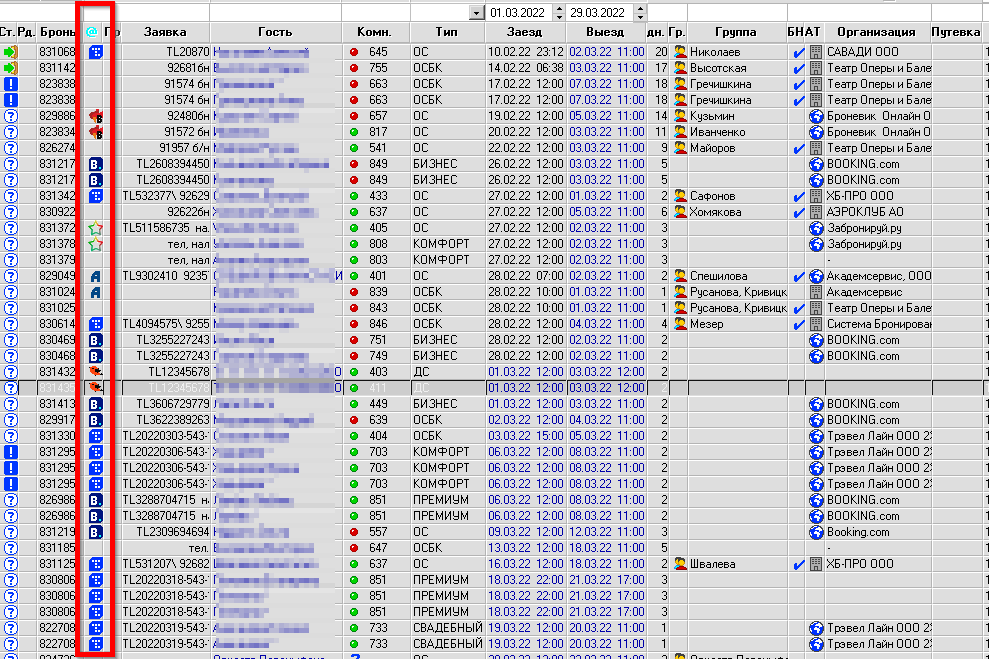This screenshot has width=989, height=659.
Task: Click the spinner arrows of the 01.03.2022 date
Action: click(x=560, y=13)
